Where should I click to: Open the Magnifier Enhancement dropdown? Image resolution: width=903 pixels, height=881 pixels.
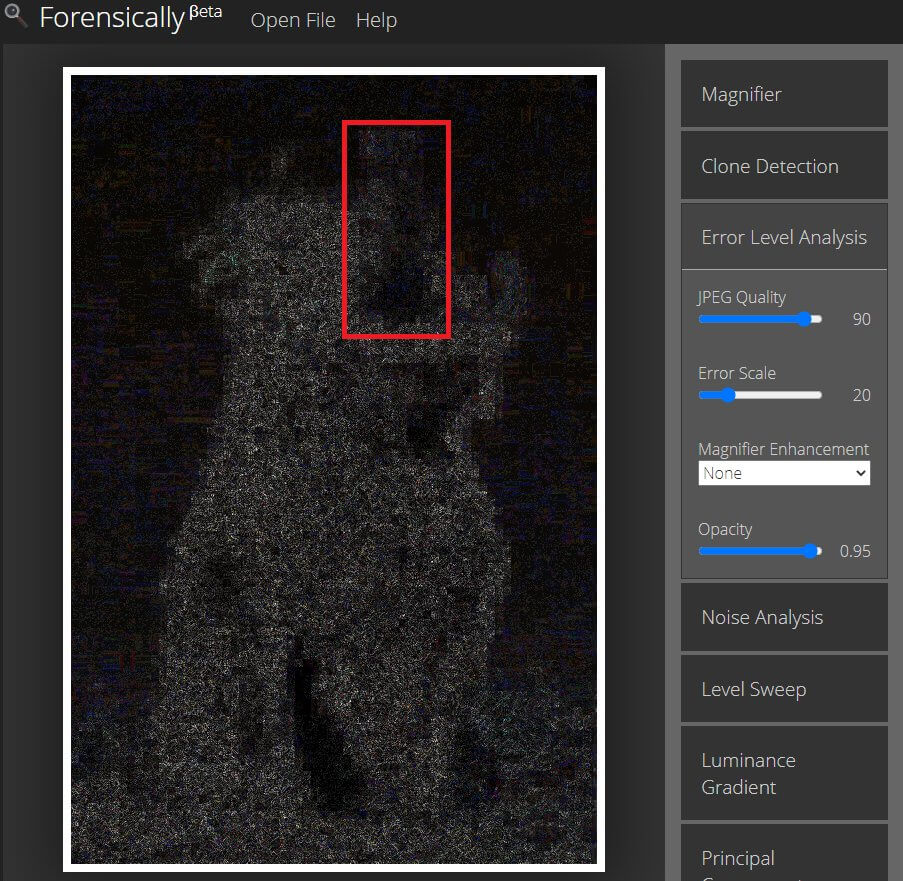point(784,473)
